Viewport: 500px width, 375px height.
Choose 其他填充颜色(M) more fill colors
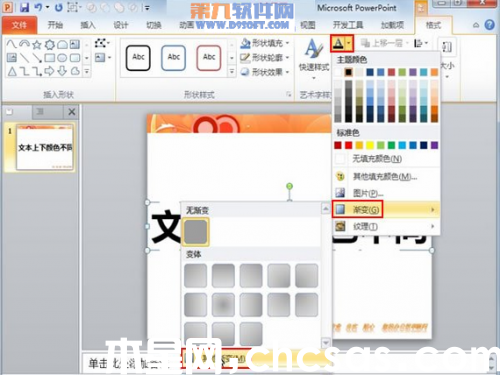386,176
